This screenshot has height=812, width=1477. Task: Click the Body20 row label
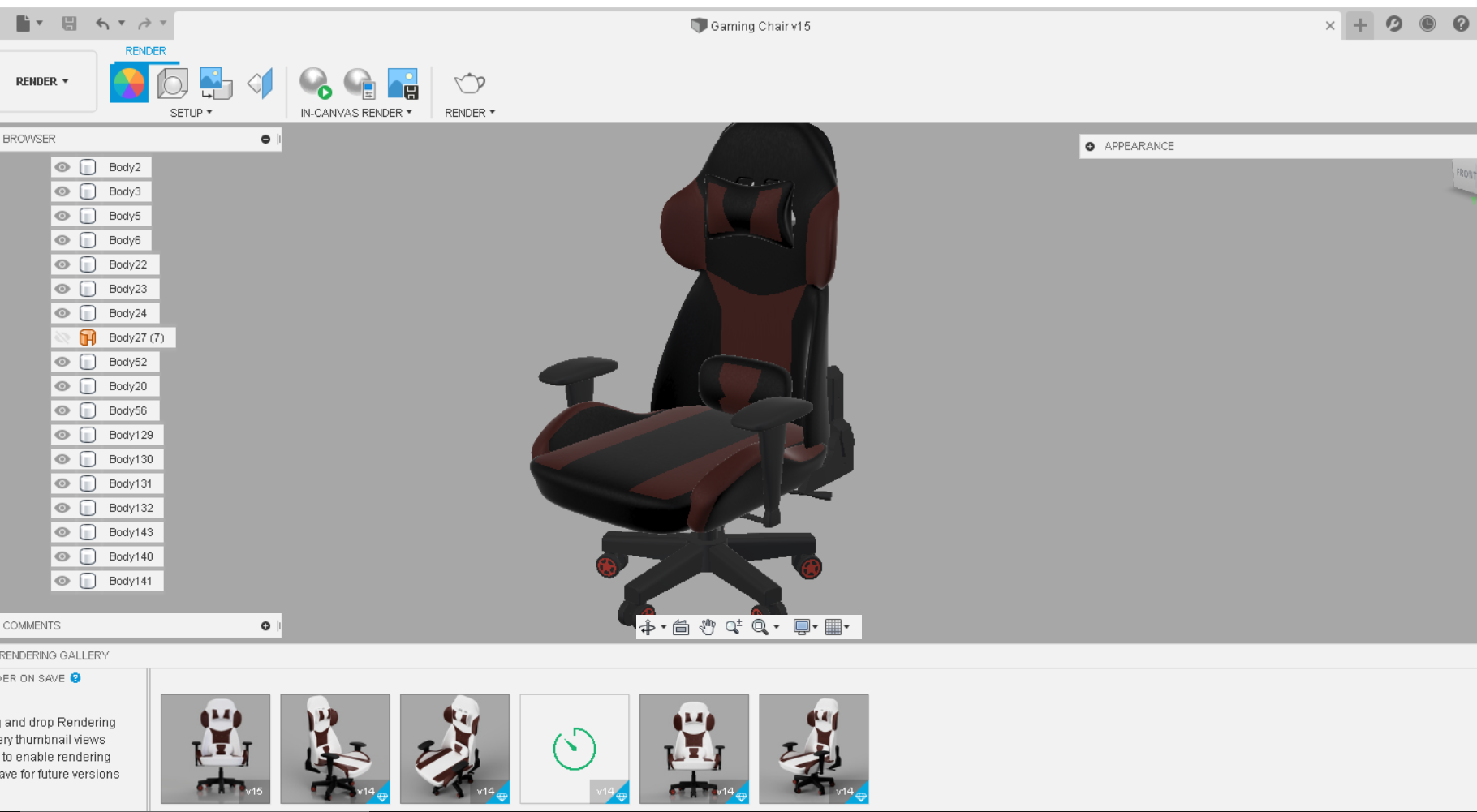coord(128,386)
